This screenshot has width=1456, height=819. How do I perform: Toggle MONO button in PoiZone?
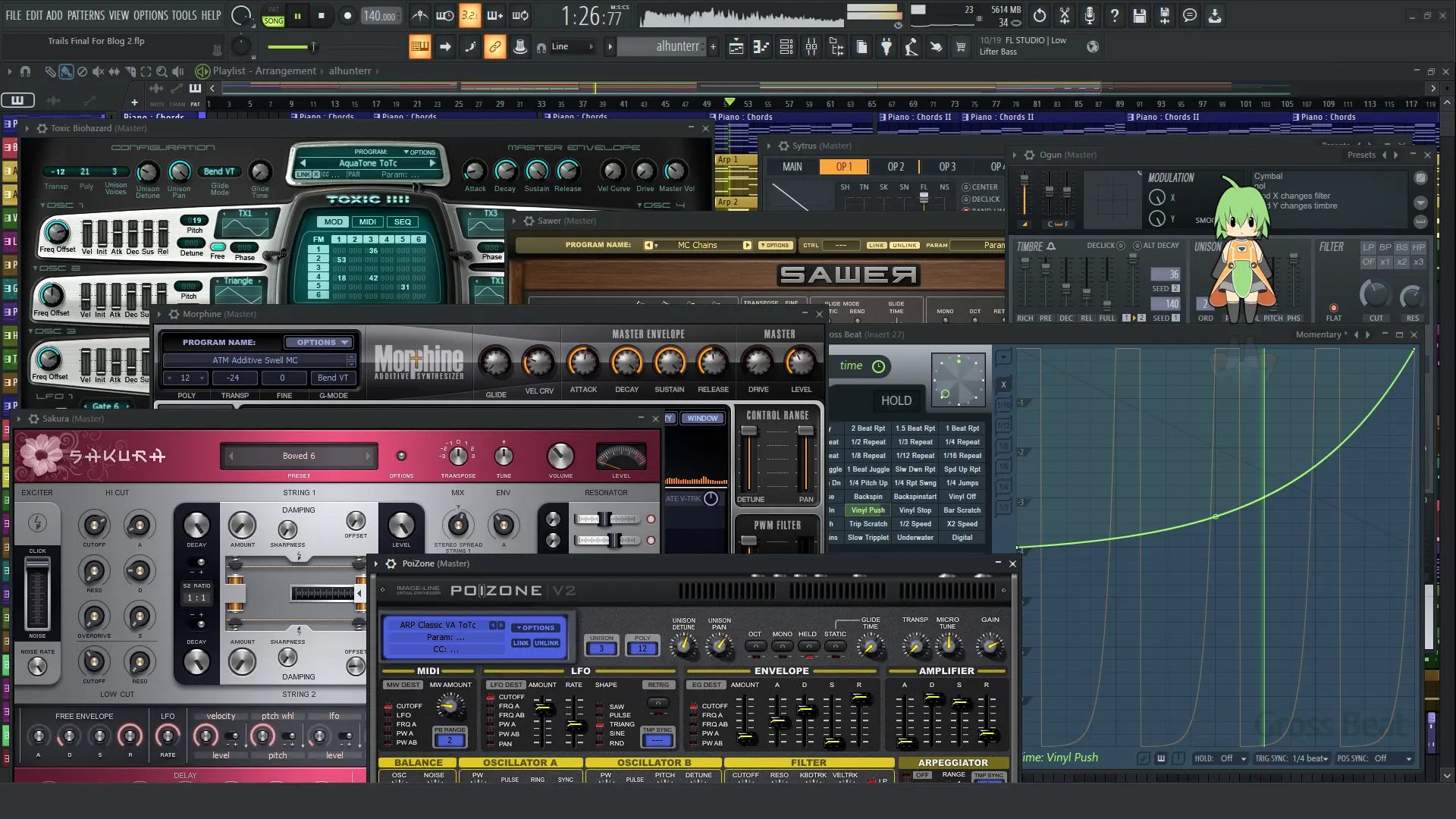[x=782, y=646]
